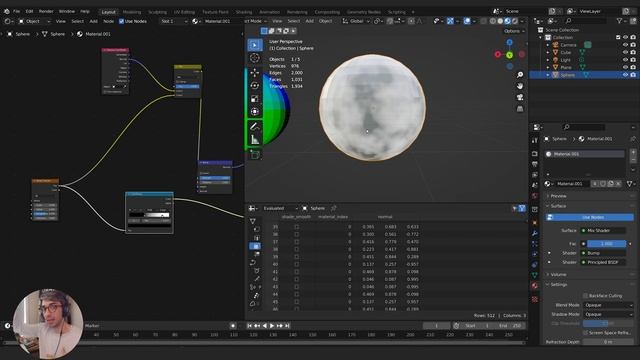Image resolution: width=640 pixels, height=360 pixels.
Task: Select the Rotate tool in viewport toolbar
Action: 255,86
